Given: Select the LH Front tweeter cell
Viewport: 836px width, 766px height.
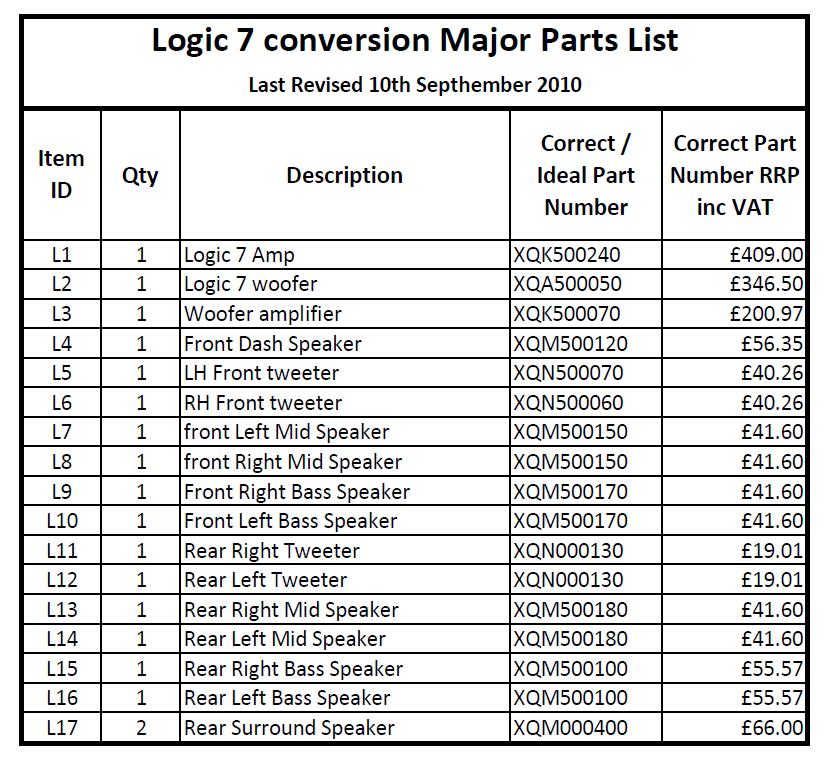Looking at the screenshot, I should click(x=344, y=373).
